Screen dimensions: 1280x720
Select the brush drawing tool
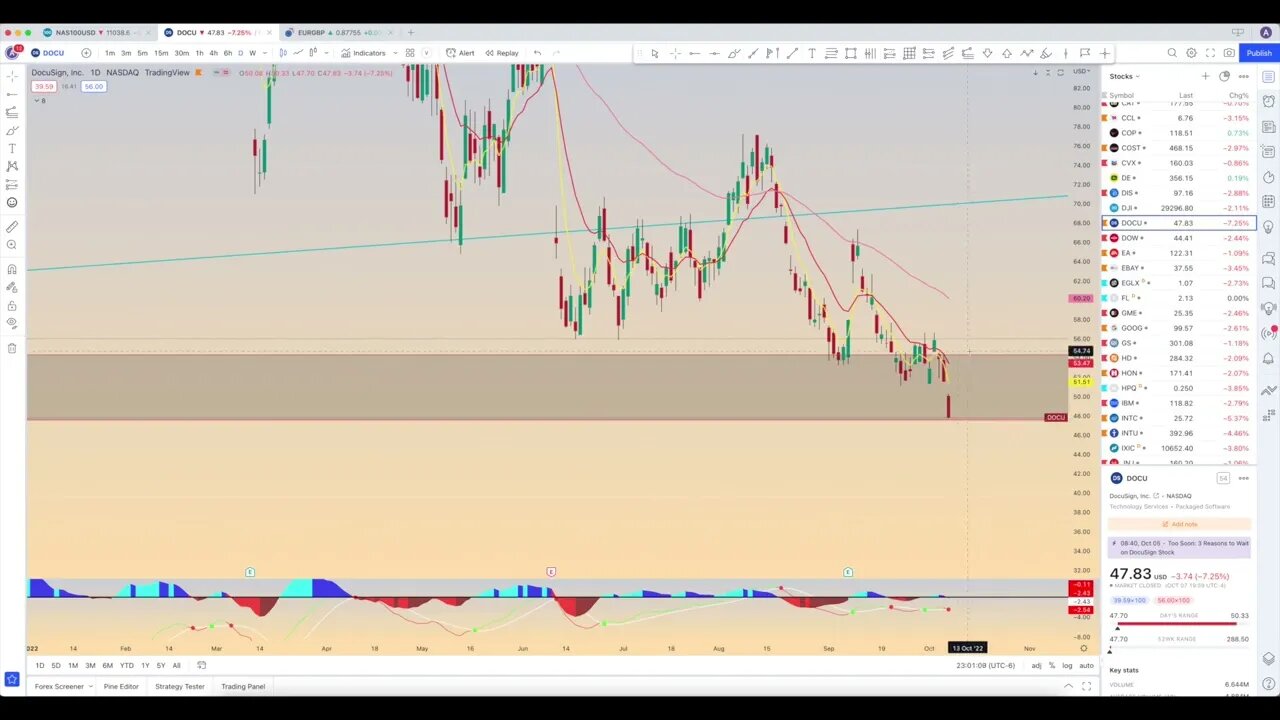pos(733,53)
